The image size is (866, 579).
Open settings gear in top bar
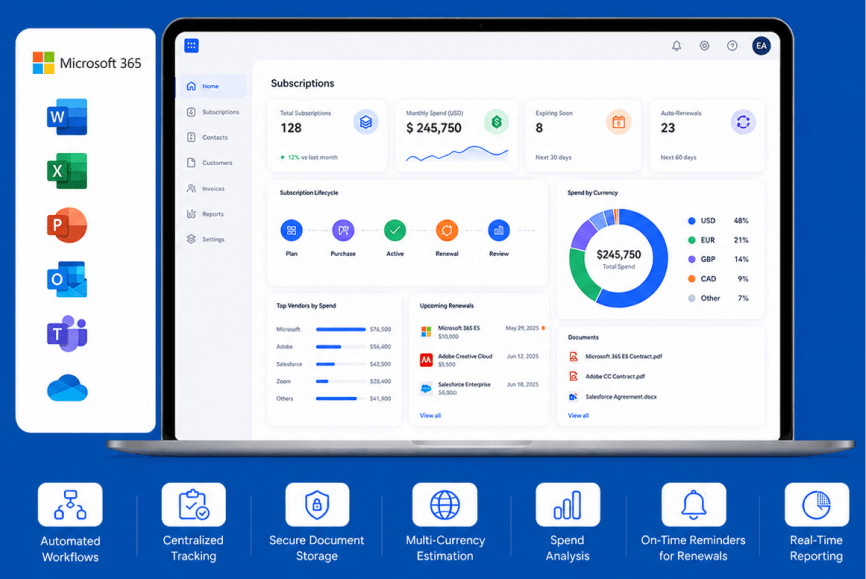[704, 46]
